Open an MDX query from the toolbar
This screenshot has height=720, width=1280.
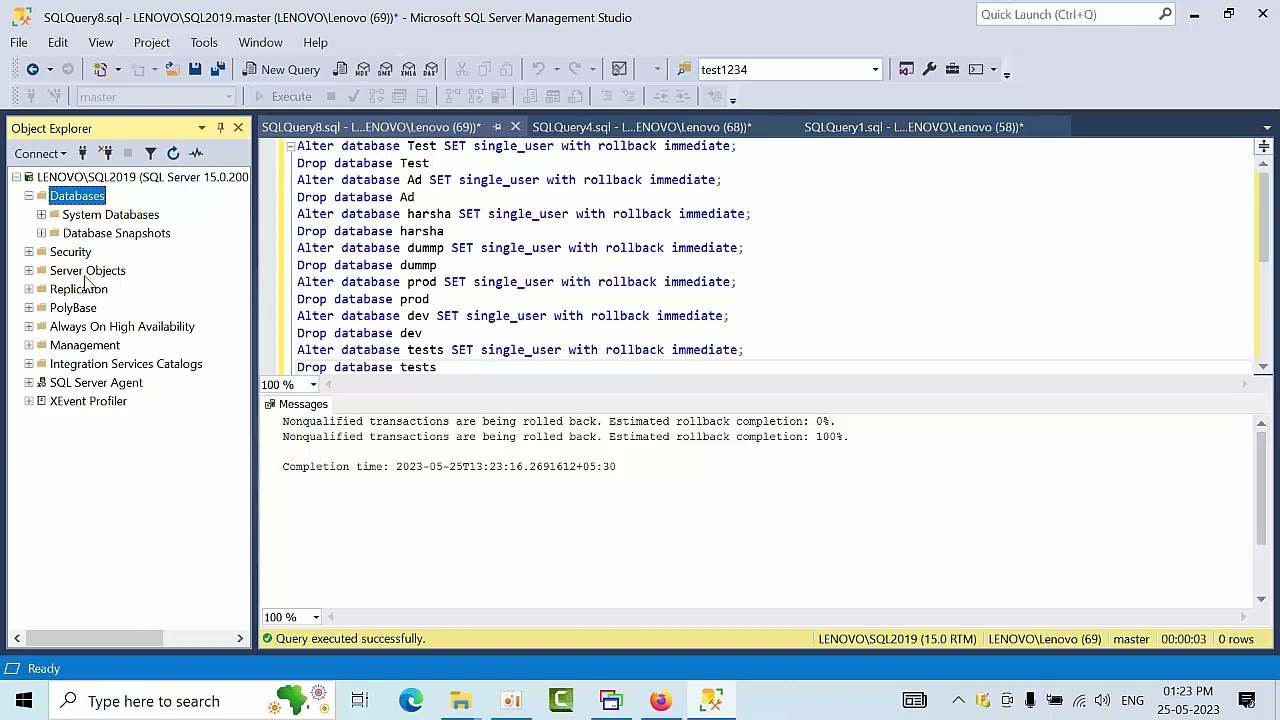(x=363, y=69)
